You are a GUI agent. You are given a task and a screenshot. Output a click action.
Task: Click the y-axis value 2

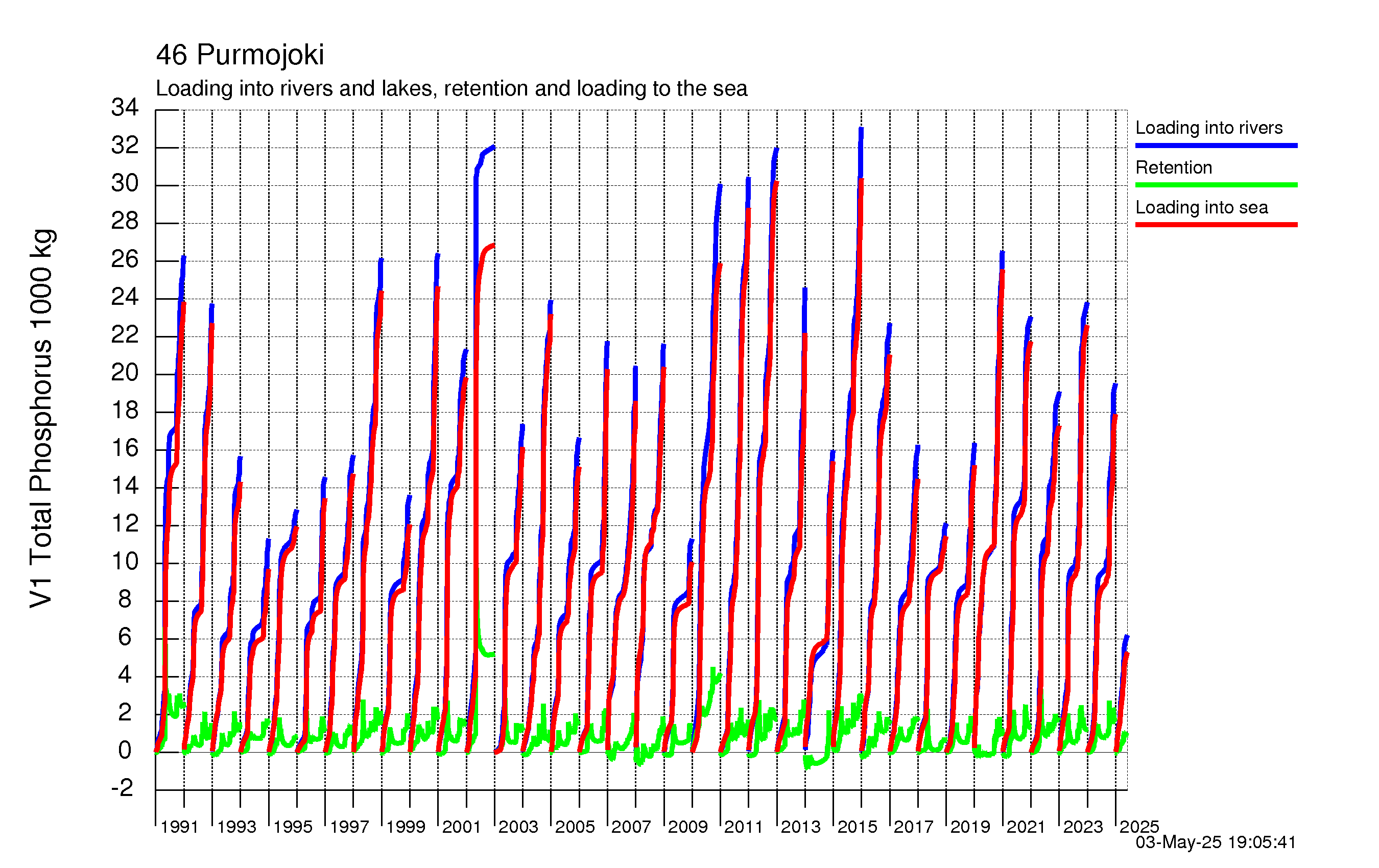click(125, 713)
